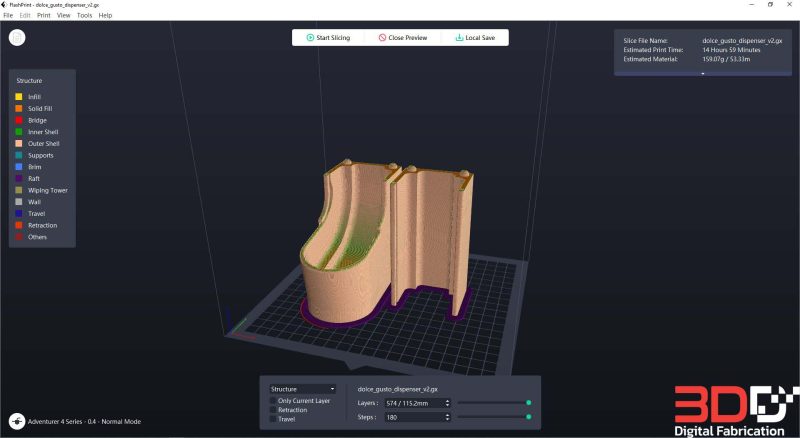
Task: Click the Local Save button
Action: [x=474, y=37]
